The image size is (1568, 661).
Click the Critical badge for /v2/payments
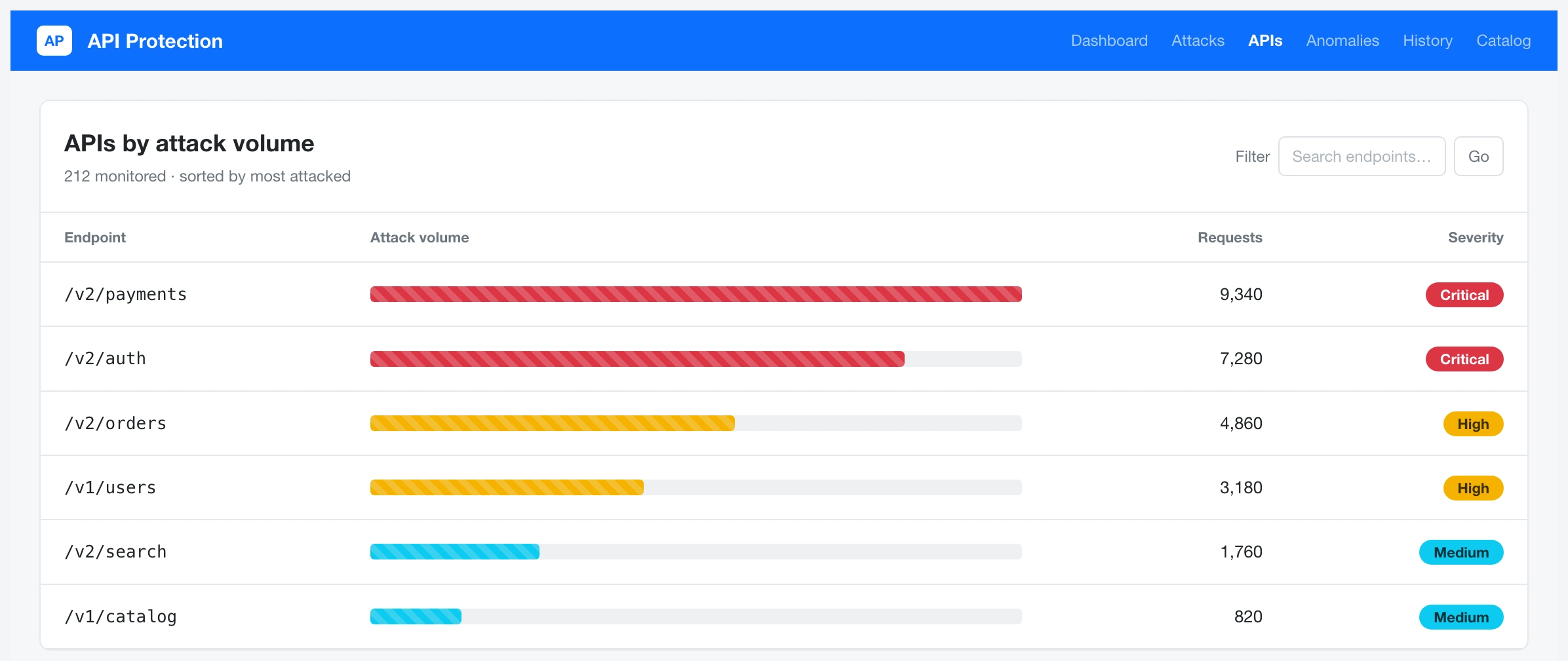click(x=1464, y=295)
